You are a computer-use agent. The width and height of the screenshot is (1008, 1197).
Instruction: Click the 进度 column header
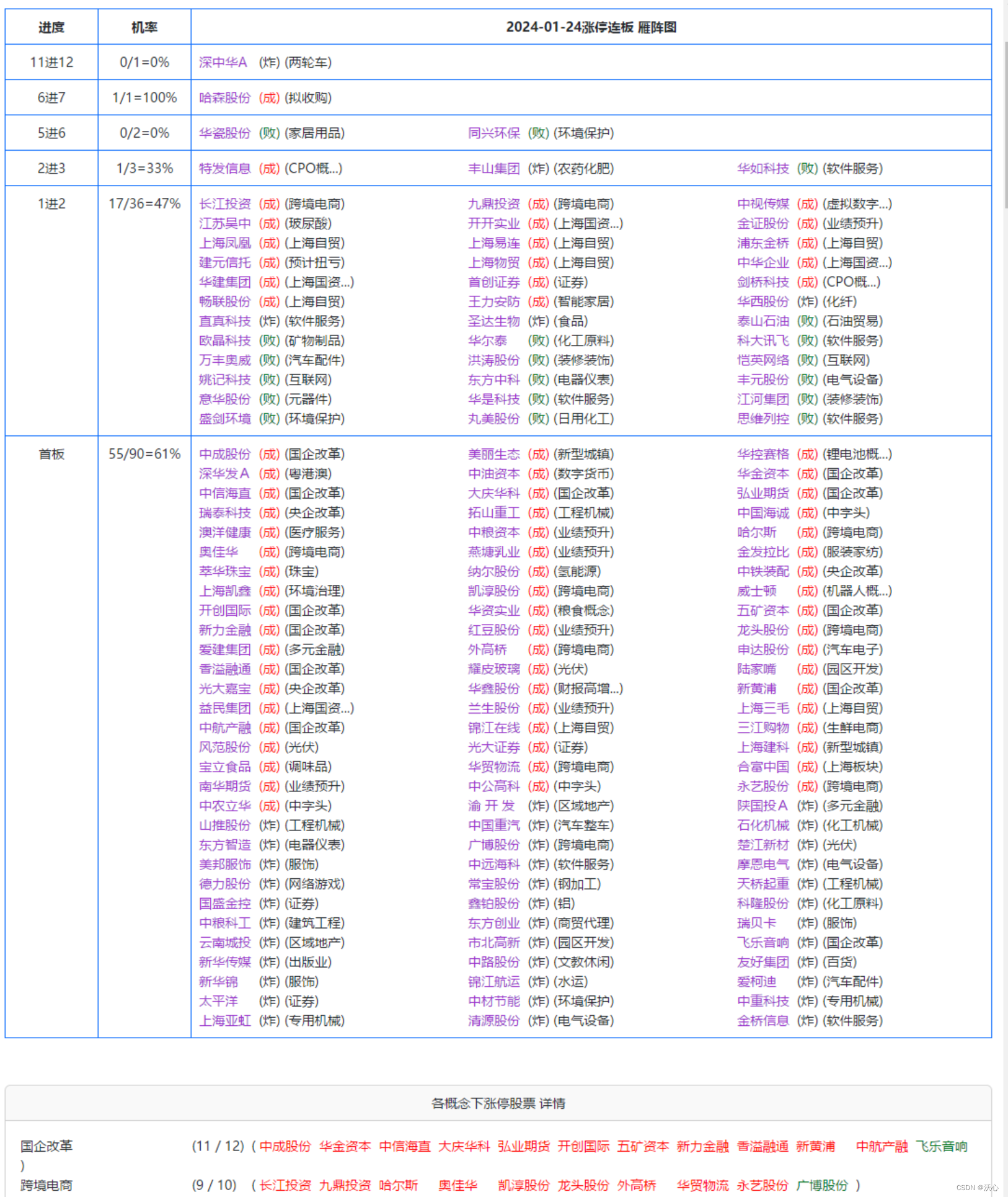click(x=51, y=27)
